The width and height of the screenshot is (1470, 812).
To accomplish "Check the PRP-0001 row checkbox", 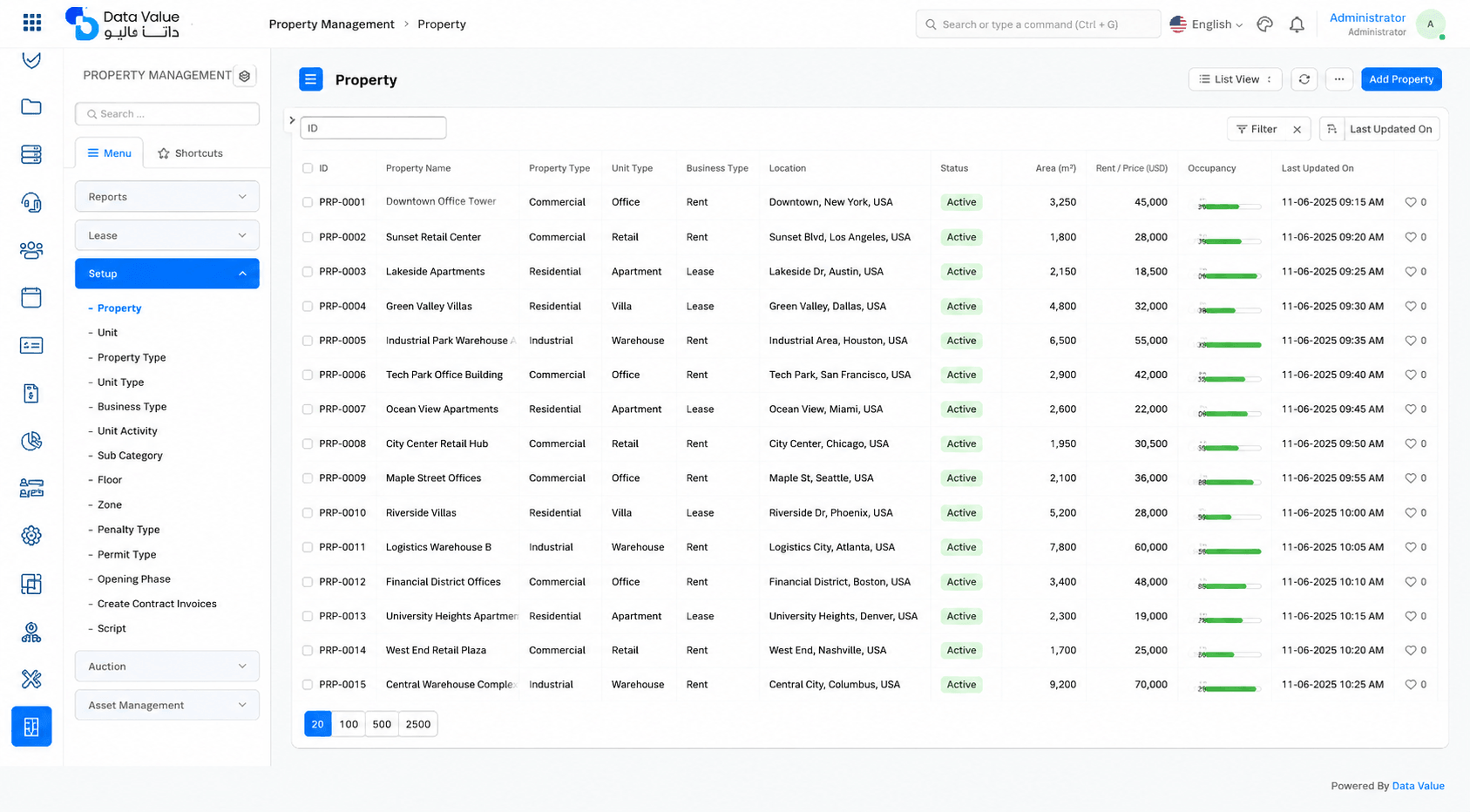I will point(308,202).
